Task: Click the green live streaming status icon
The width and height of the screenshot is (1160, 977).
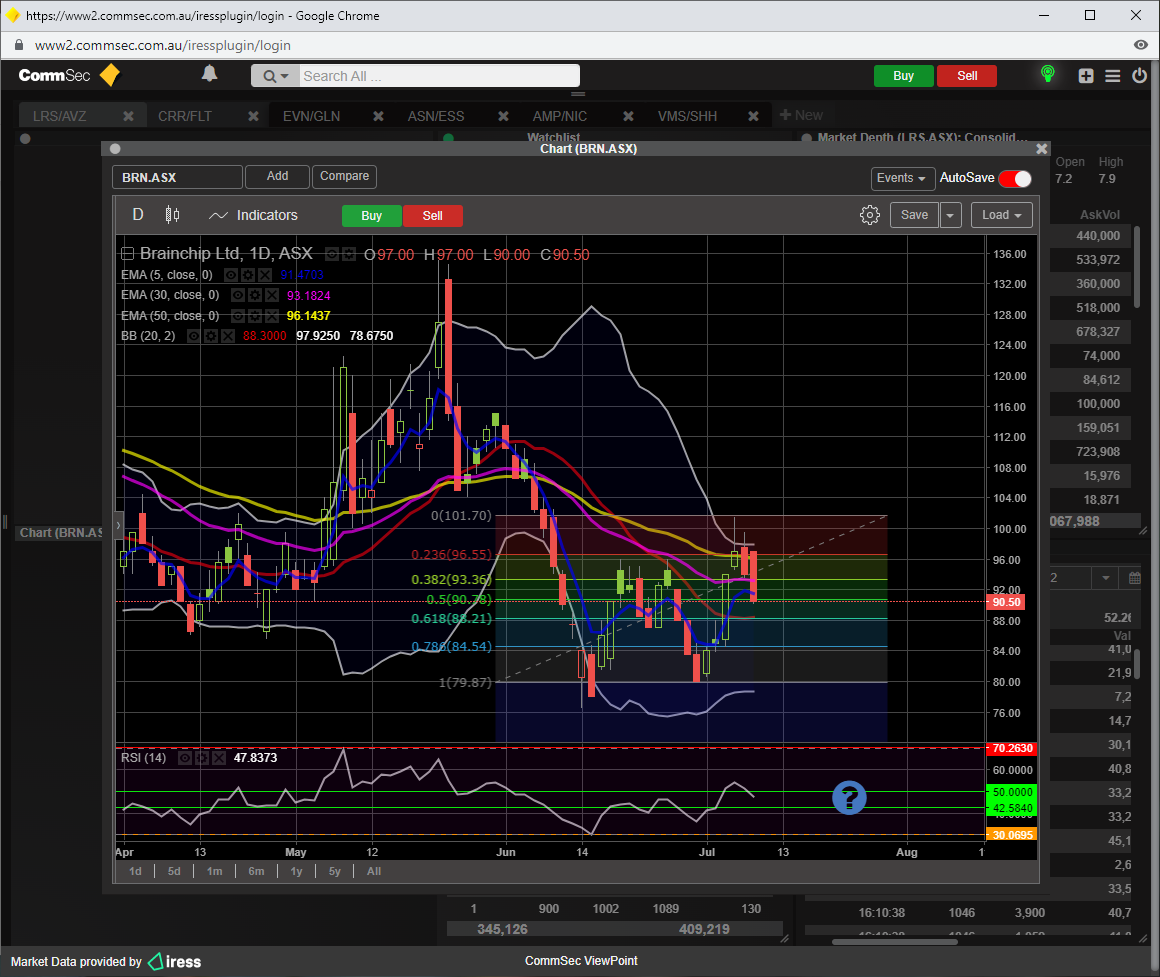Action: (x=1047, y=75)
